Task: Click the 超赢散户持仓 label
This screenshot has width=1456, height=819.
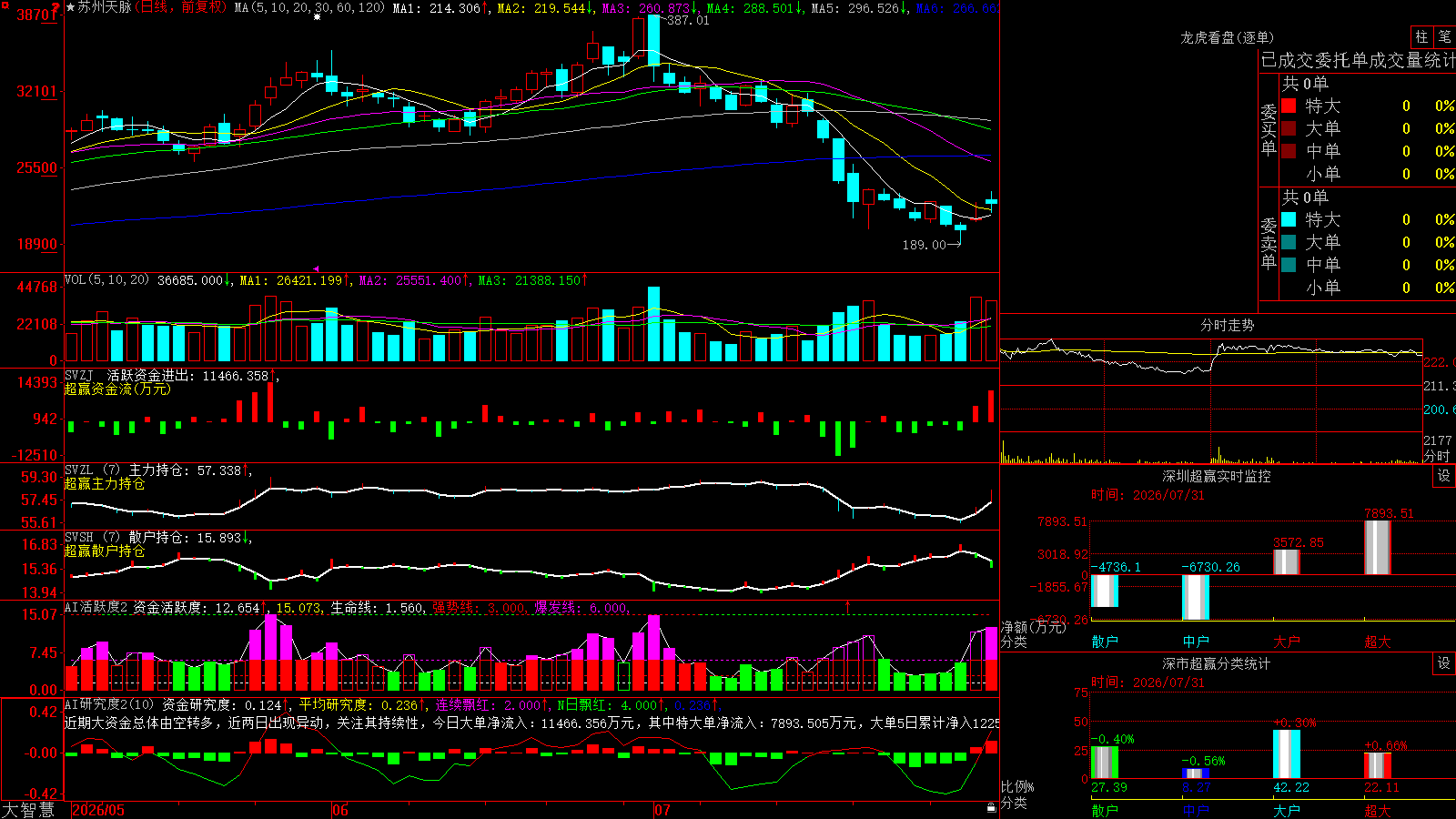Action: point(105,551)
